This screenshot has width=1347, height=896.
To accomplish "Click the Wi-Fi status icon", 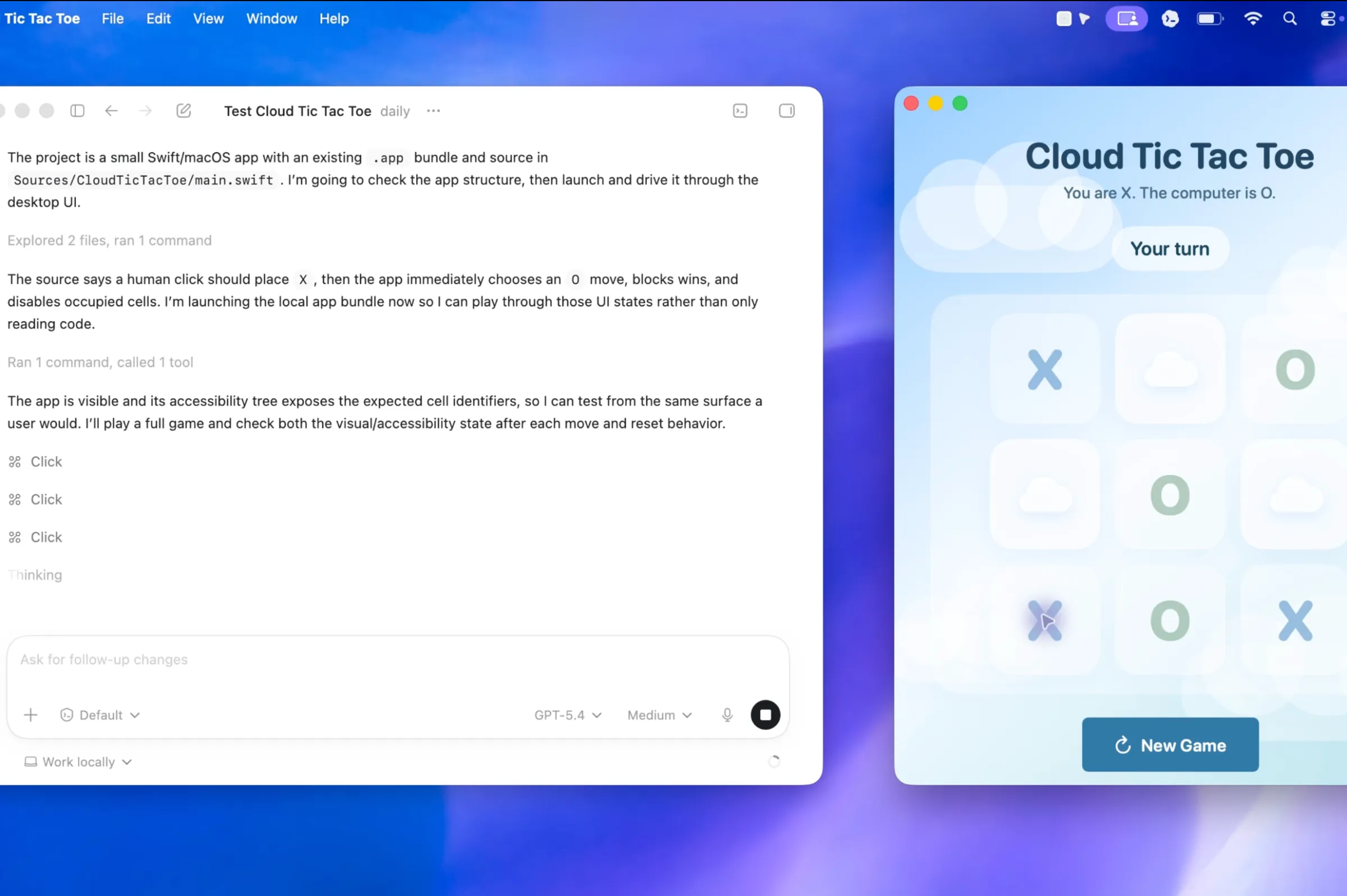I will pos(1254,19).
